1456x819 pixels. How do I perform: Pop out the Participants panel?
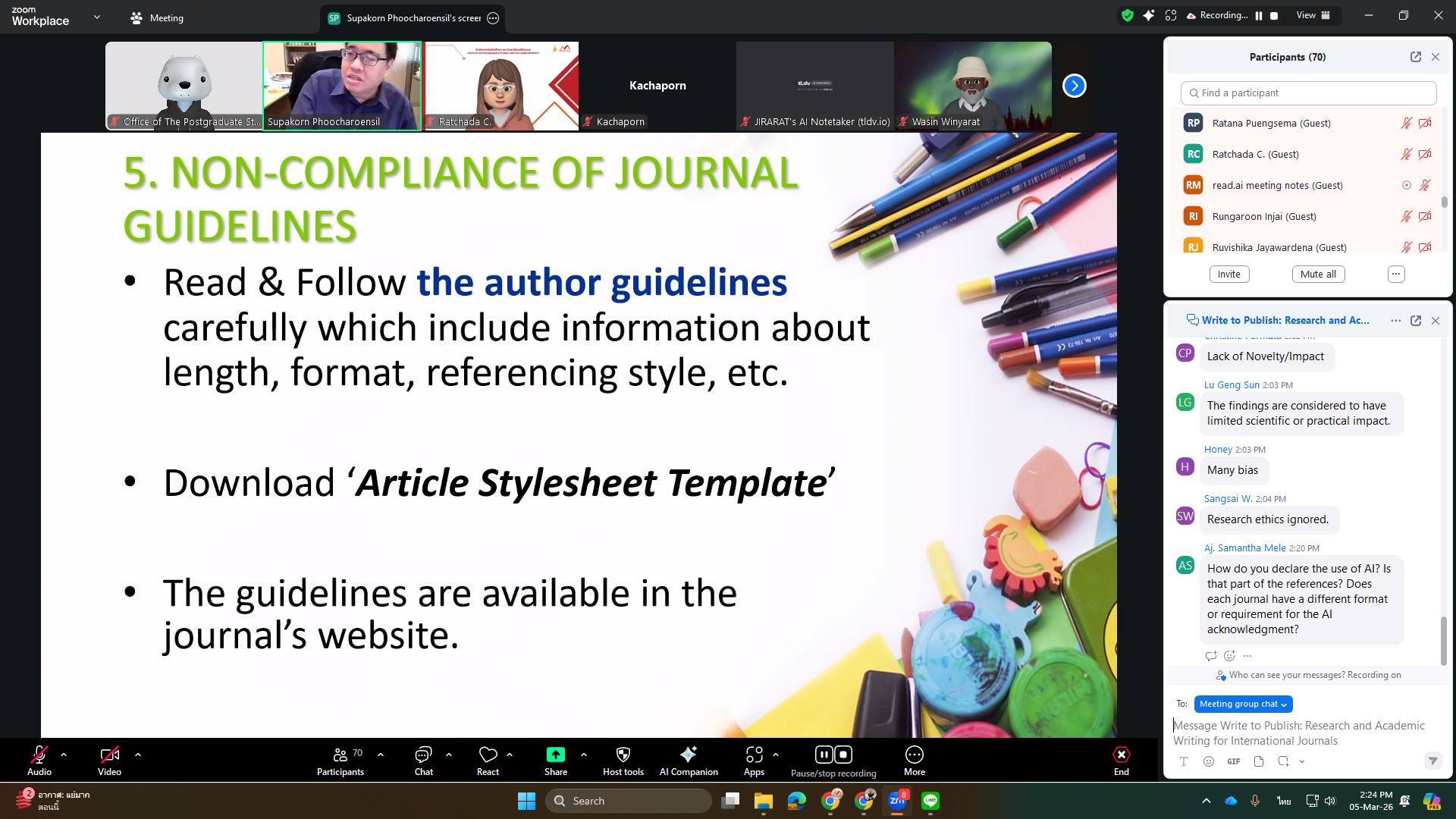click(1415, 57)
